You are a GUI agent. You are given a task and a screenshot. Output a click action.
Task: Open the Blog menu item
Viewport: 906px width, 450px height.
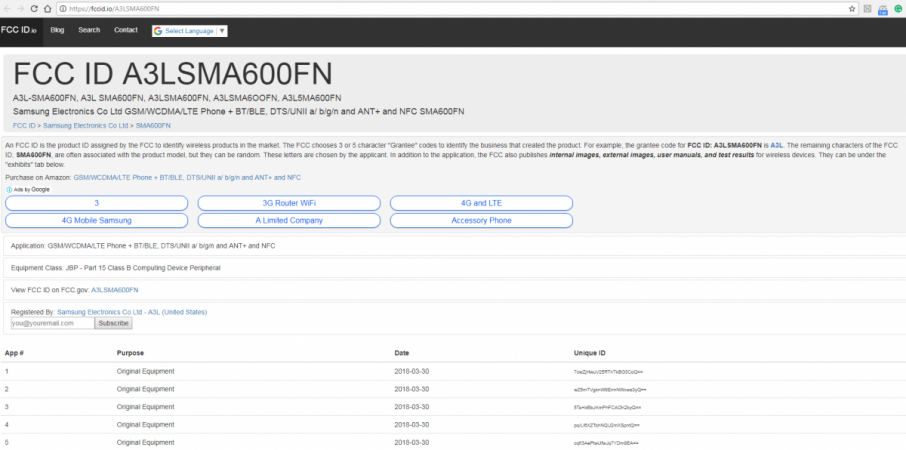point(57,30)
